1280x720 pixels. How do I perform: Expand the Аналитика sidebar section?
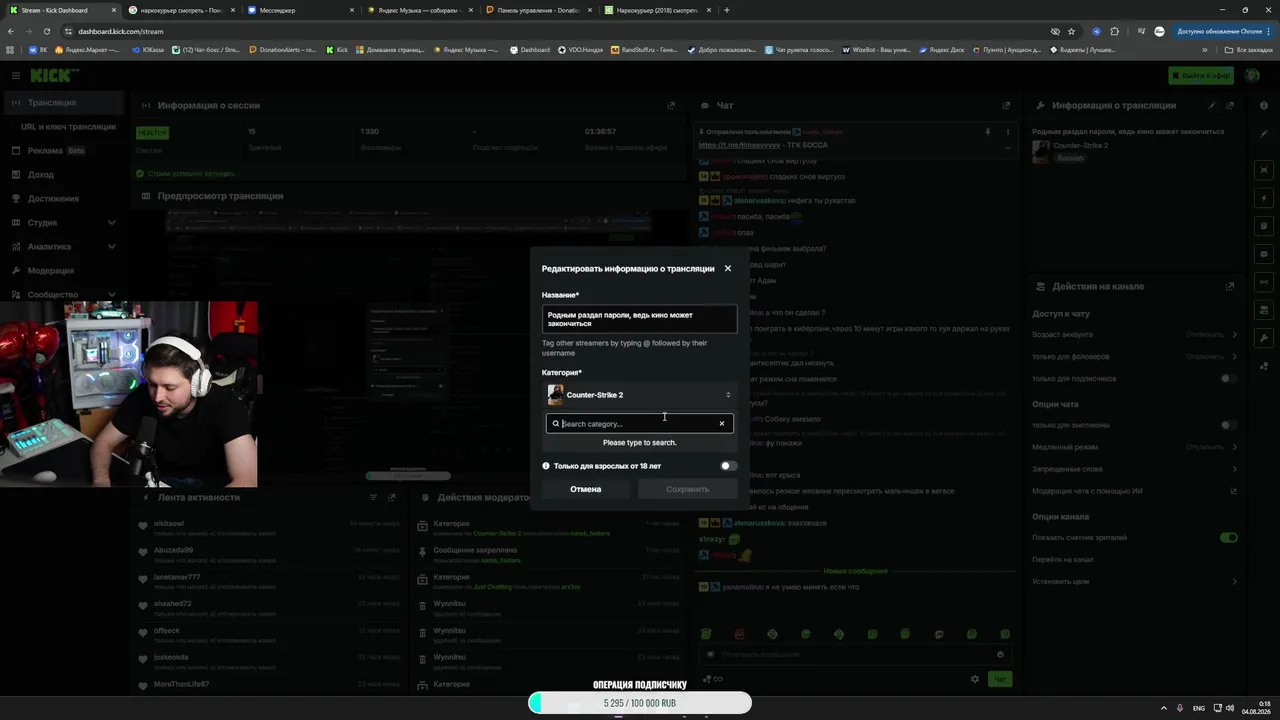click(64, 247)
